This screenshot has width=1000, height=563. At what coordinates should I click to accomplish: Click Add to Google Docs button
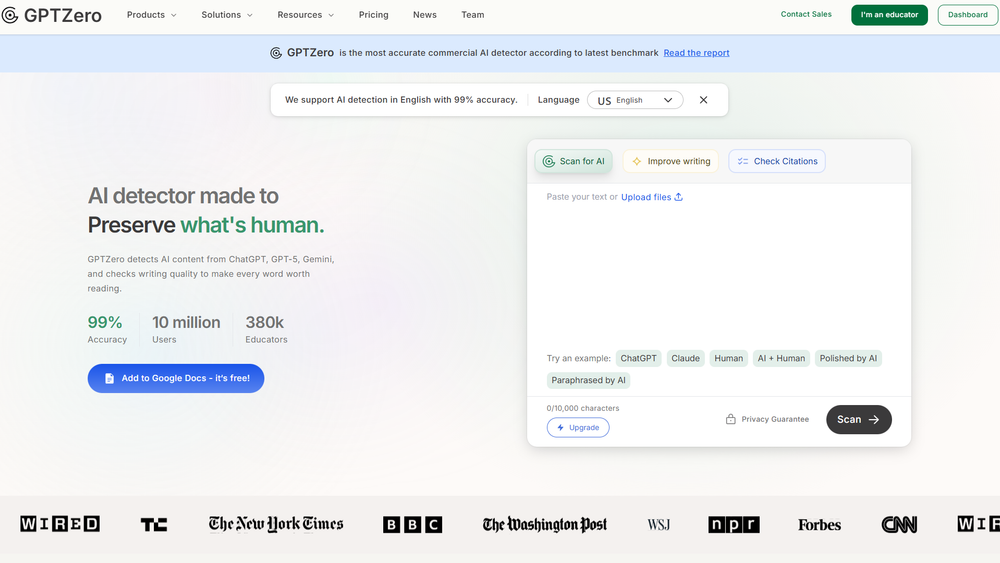coord(176,378)
